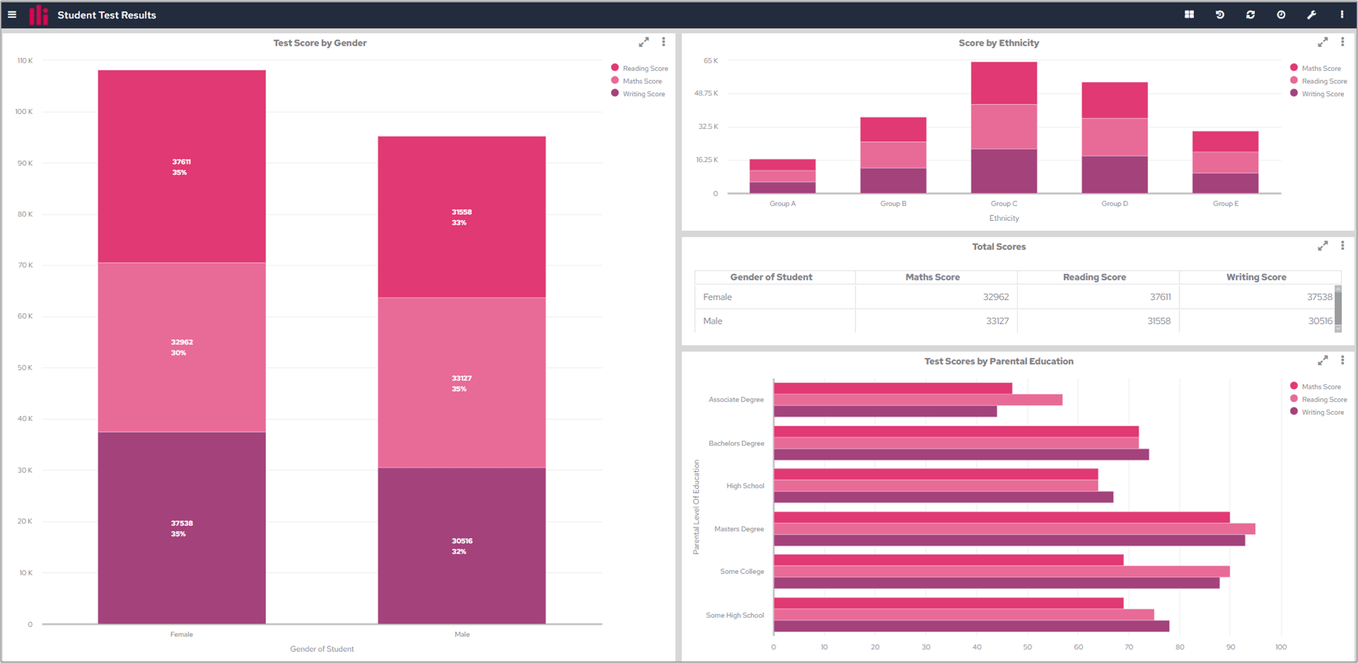Expand the Total Scores table panel
The width and height of the screenshot is (1358, 663).
click(x=1323, y=245)
